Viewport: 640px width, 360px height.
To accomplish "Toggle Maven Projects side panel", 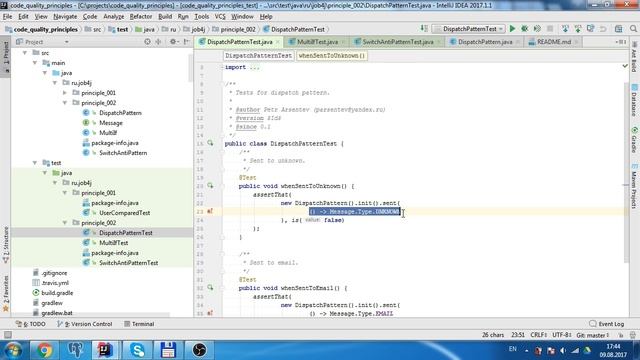I will coord(634,186).
